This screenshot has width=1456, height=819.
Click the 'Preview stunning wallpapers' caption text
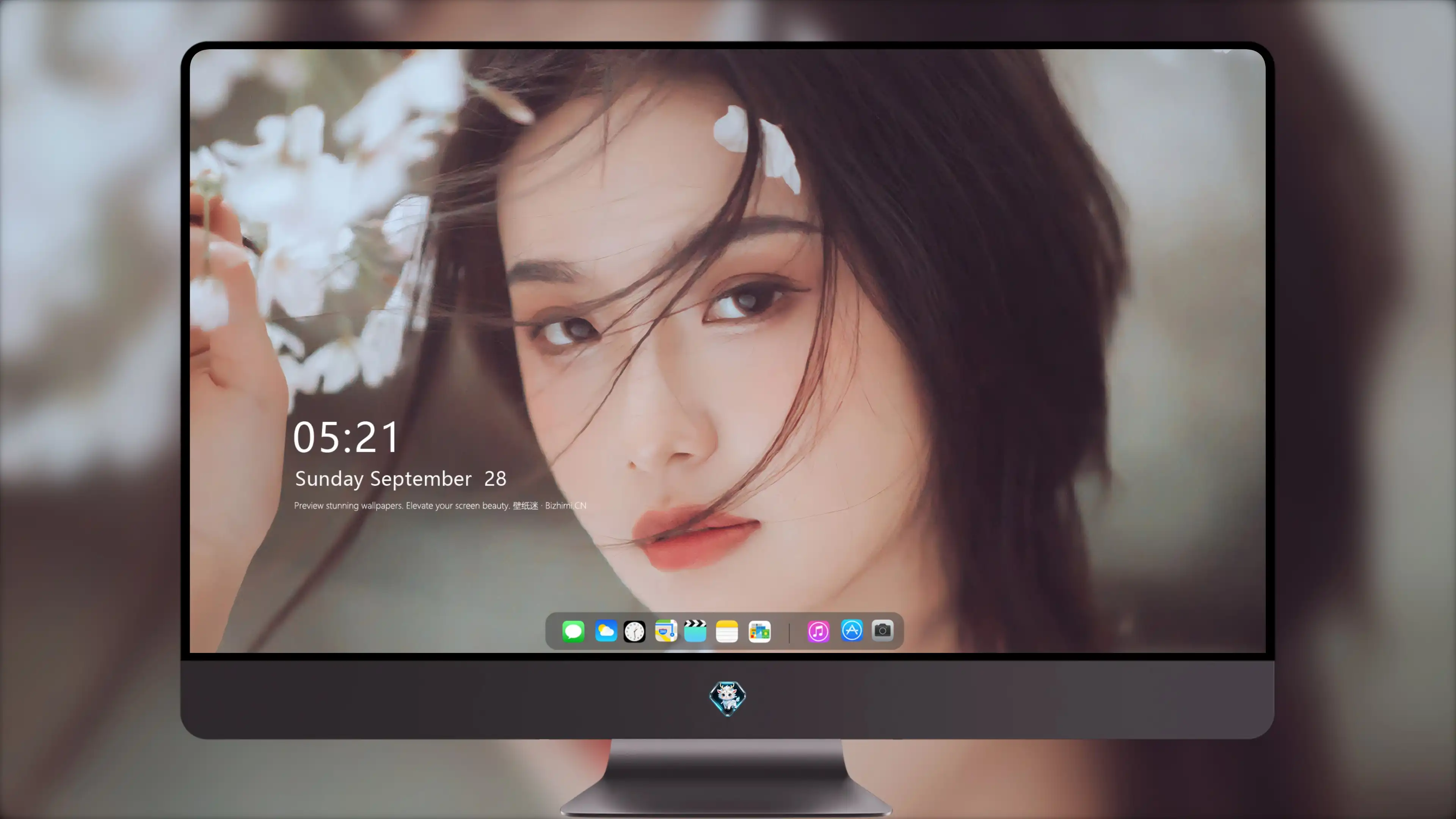click(x=440, y=505)
